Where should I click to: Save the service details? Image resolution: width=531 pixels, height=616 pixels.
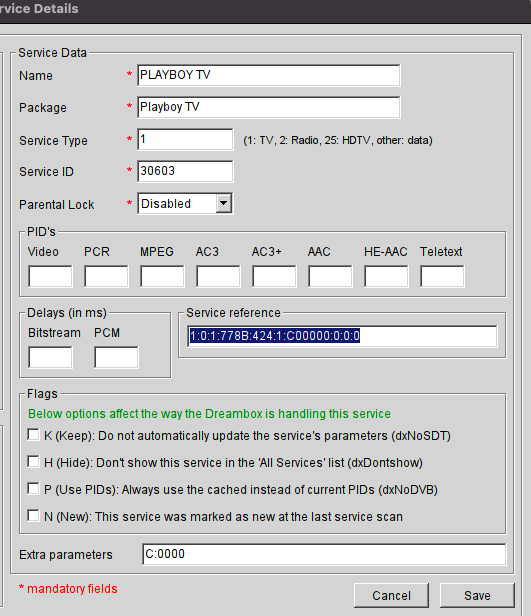pyautogui.click(x=477, y=596)
